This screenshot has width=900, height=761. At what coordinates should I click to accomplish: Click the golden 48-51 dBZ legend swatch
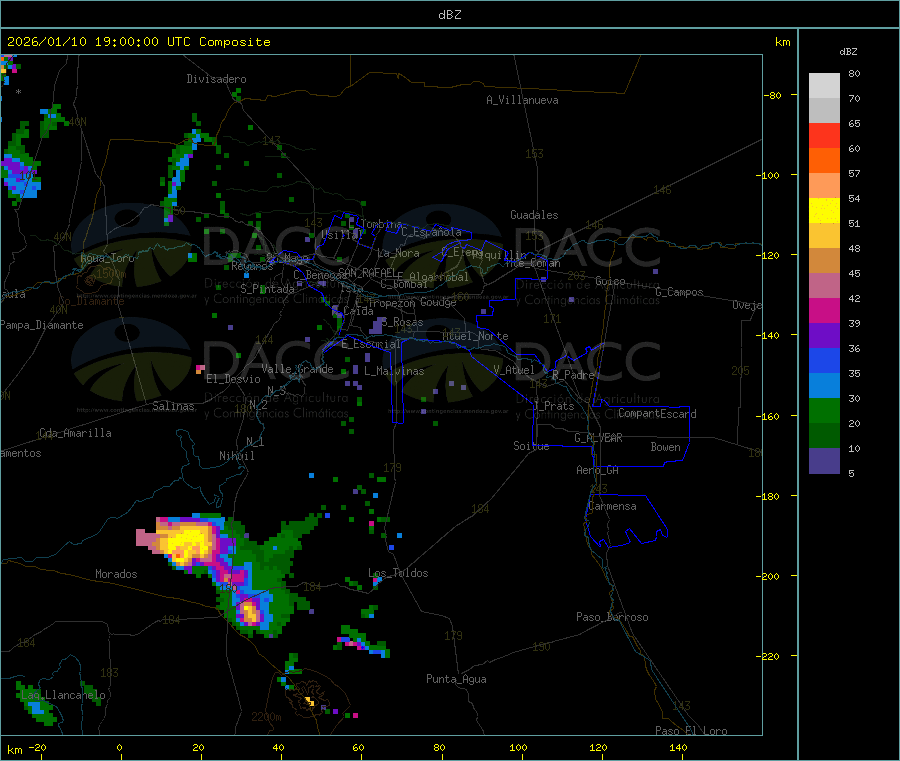(x=824, y=236)
